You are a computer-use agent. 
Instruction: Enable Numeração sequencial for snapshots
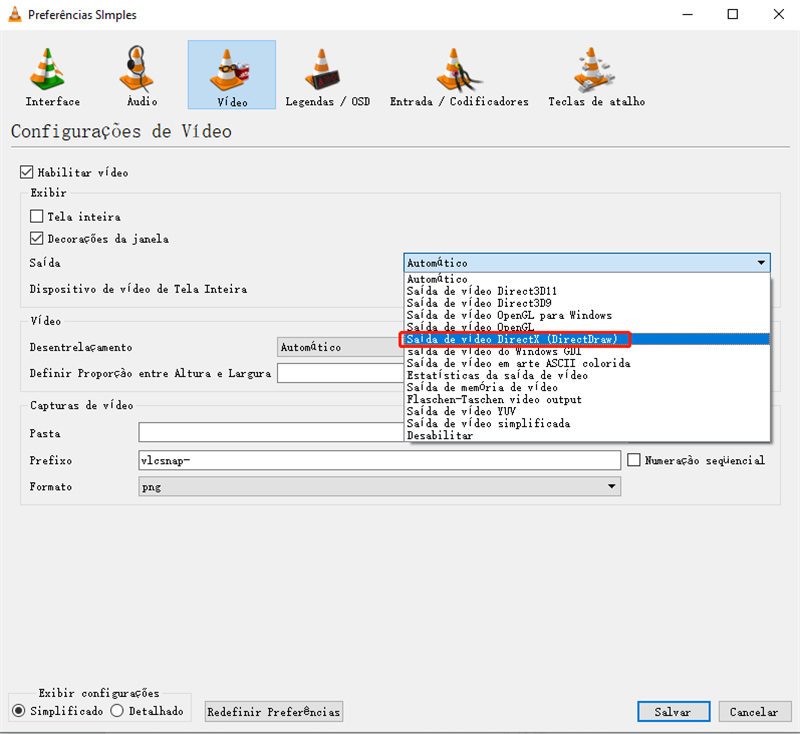[635, 460]
